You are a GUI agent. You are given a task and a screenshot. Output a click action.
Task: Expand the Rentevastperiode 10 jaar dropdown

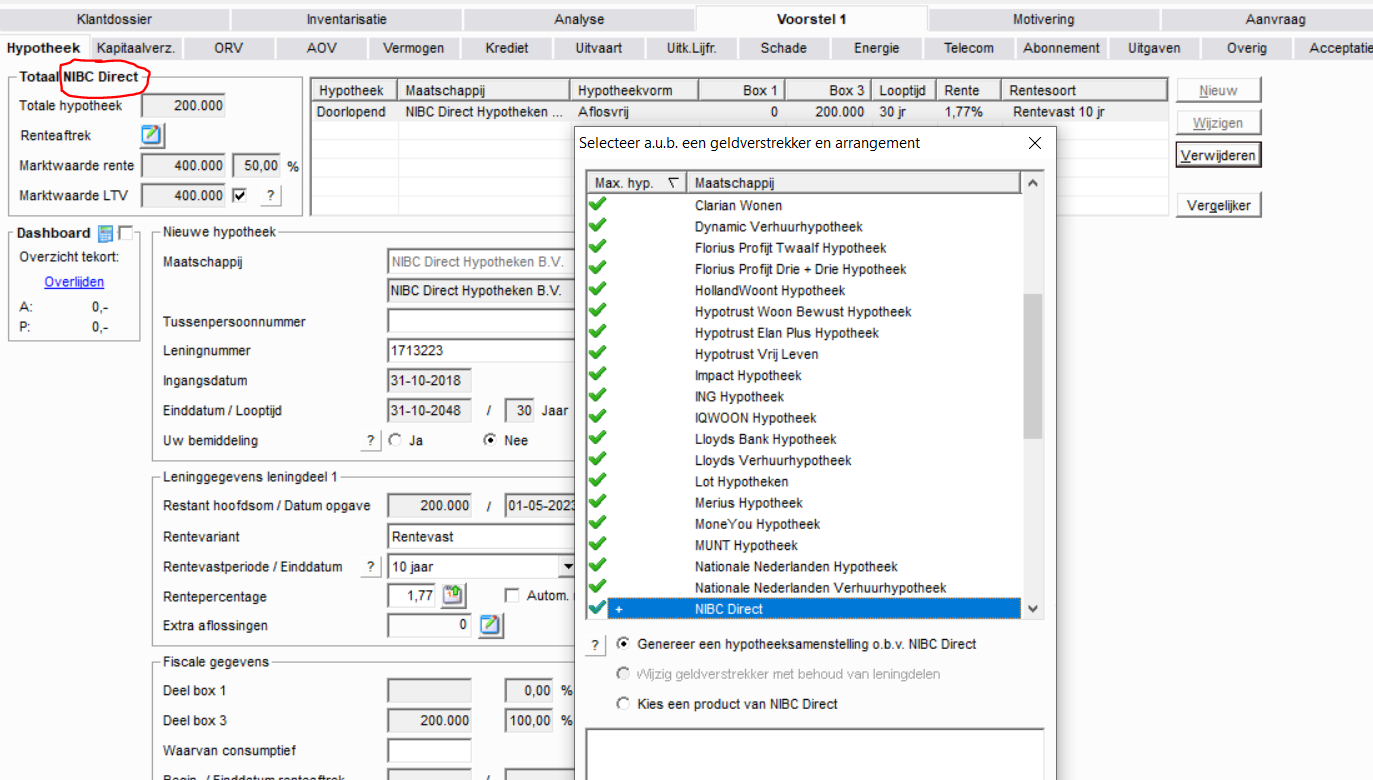(567, 567)
